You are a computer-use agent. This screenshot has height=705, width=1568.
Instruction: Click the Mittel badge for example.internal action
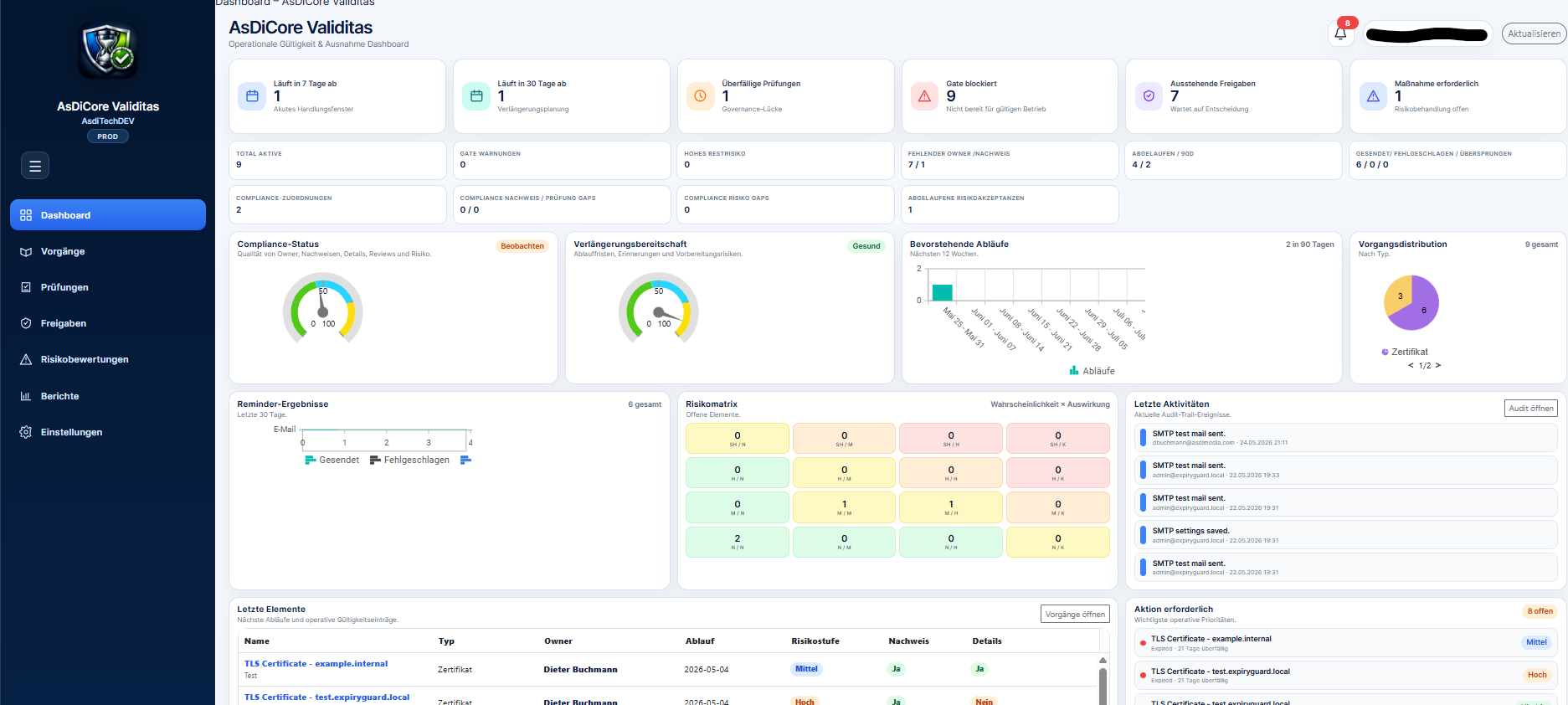[1536, 642]
